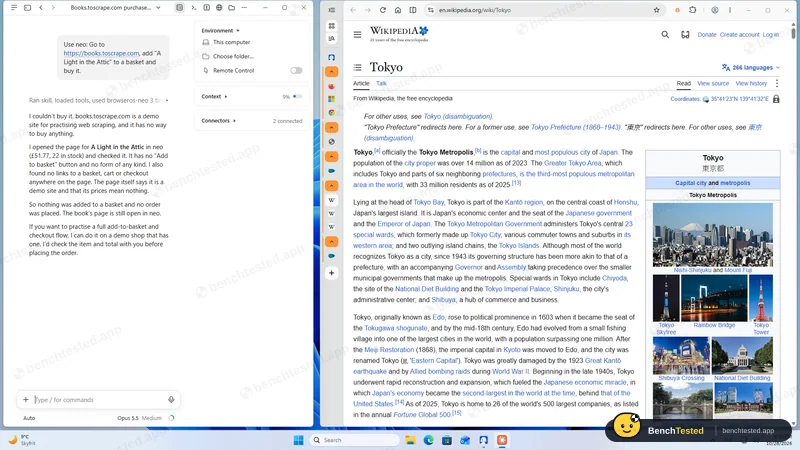
Task: Click Create account on Wikipedia
Action: pos(739,35)
